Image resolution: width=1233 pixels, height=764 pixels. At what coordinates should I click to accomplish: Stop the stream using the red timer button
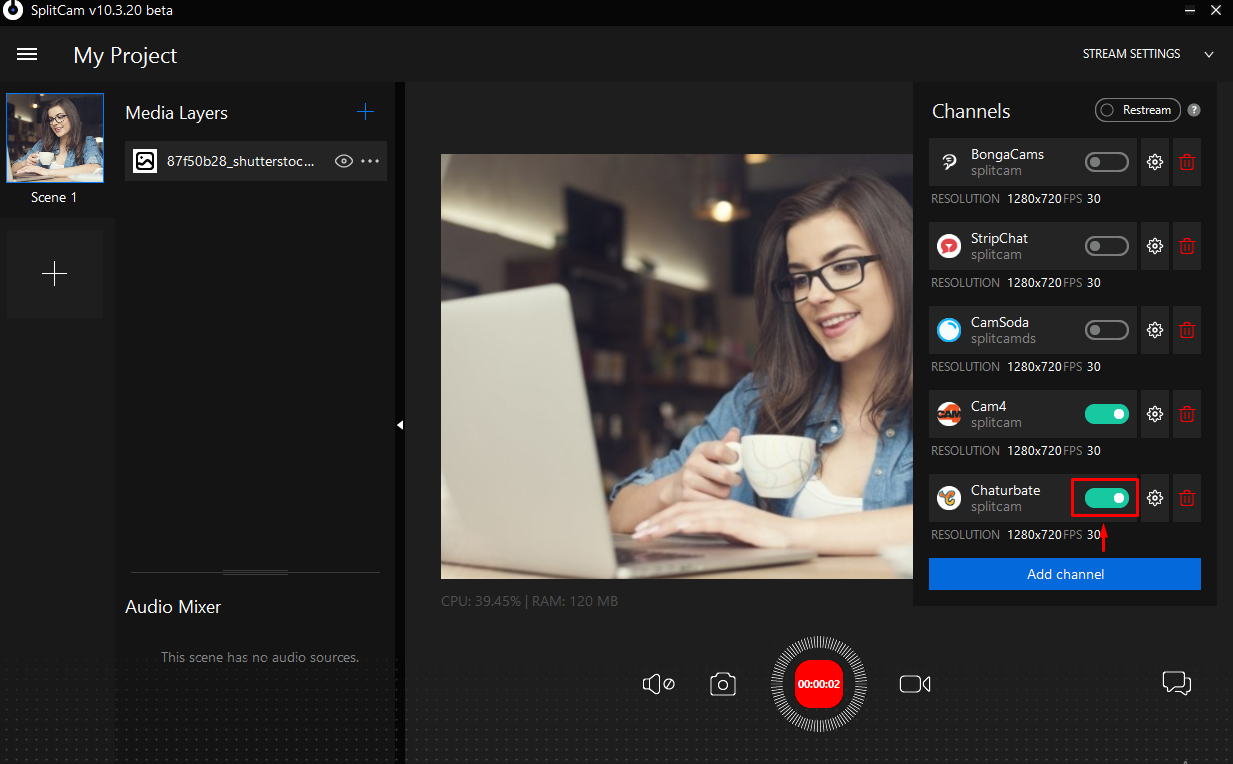(818, 684)
